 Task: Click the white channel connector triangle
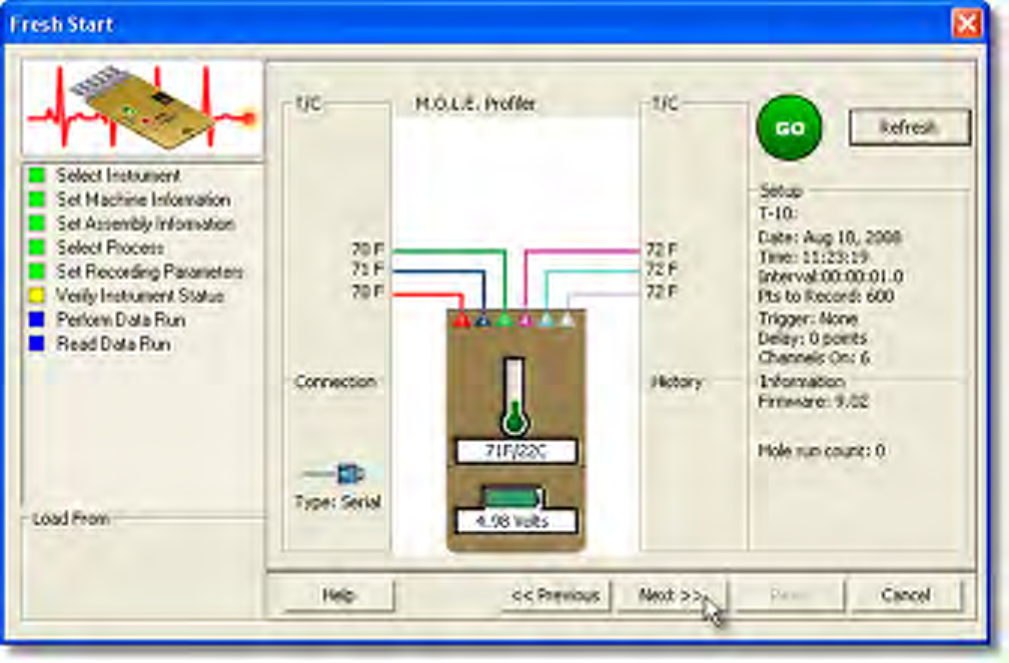tap(567, 319)
